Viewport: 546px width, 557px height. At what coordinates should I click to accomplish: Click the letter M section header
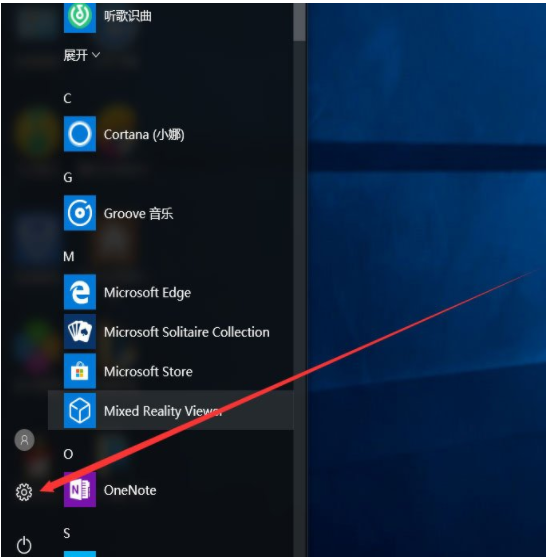(x=69, y=256)
